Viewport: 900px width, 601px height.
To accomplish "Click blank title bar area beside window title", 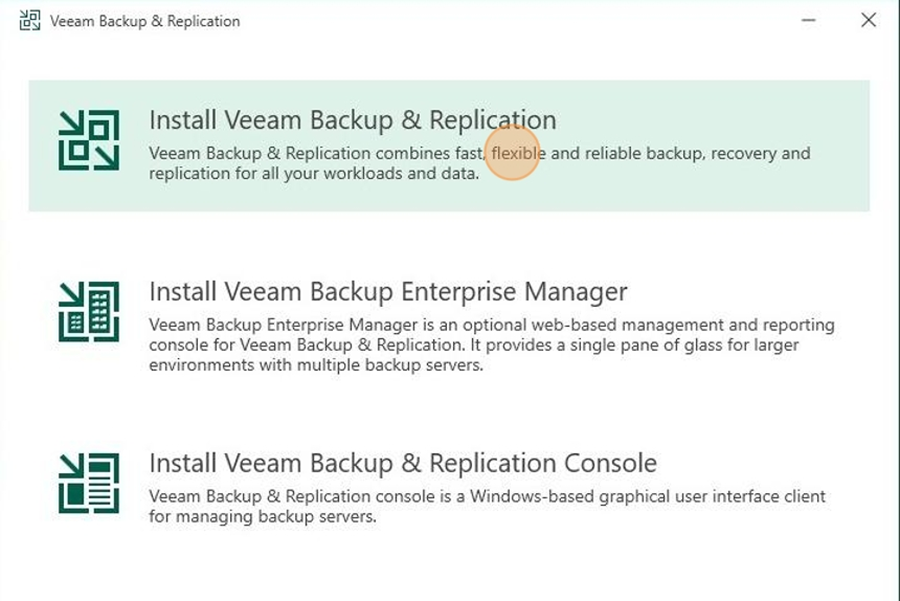I will click(x=517, y=21).
